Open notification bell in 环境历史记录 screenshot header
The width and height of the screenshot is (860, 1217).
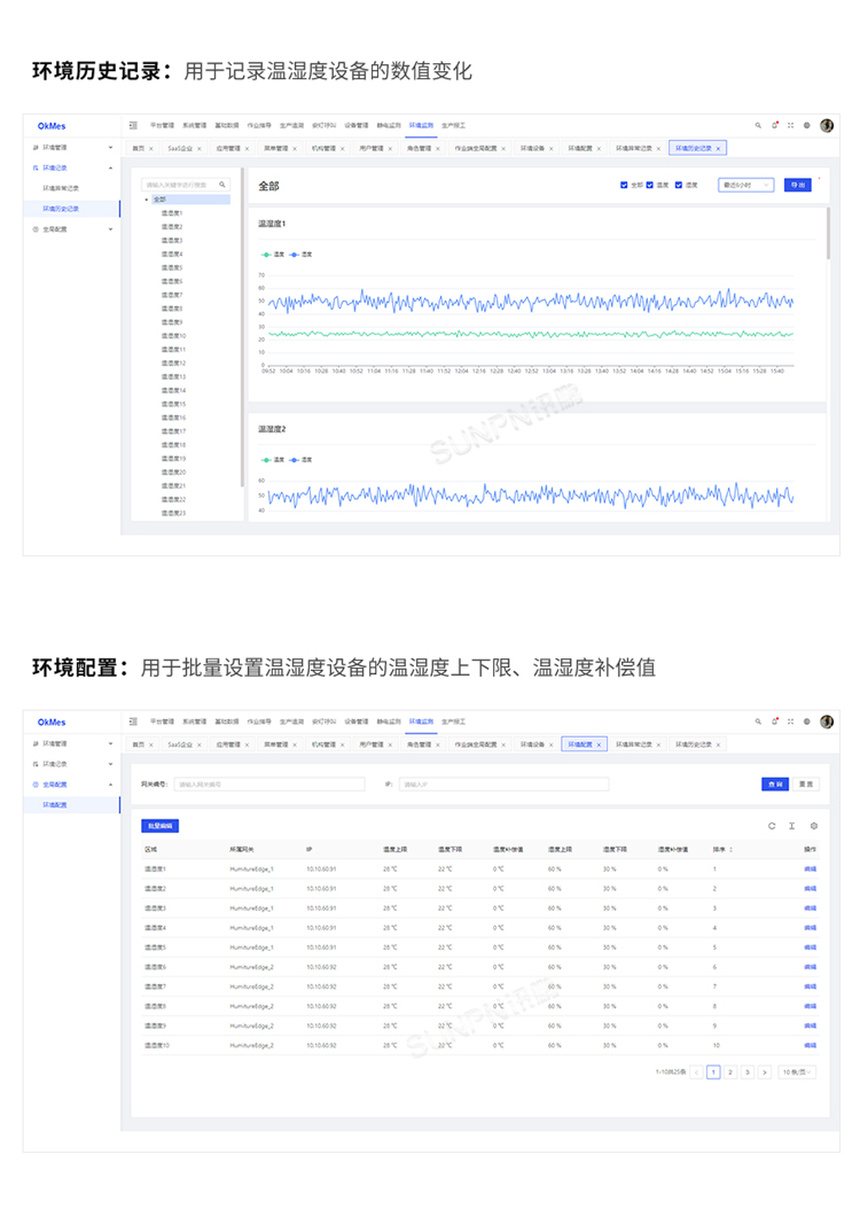click(775, 126)
